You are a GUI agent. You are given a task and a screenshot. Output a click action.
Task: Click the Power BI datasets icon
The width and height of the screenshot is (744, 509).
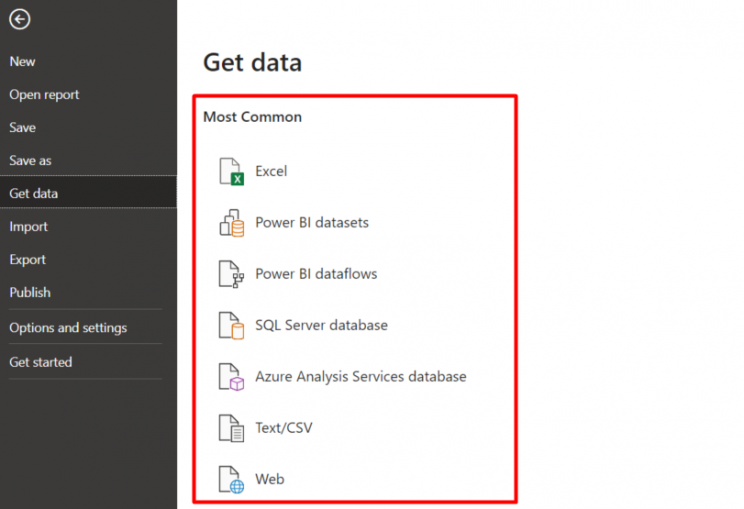[x=231, y=223]
